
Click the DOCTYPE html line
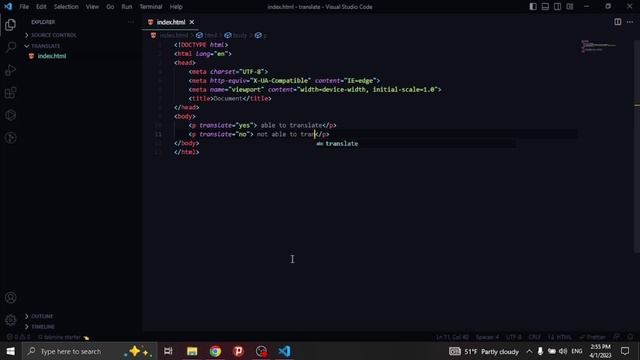(x=201, y=45)
